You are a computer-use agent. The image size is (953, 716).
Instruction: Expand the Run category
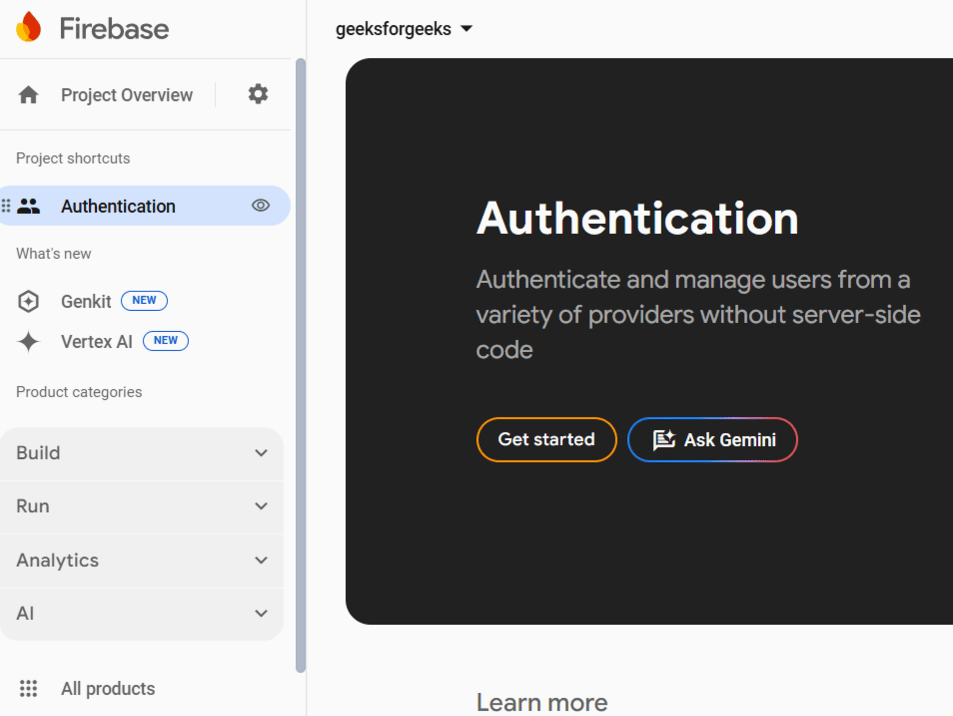[142, 506]
